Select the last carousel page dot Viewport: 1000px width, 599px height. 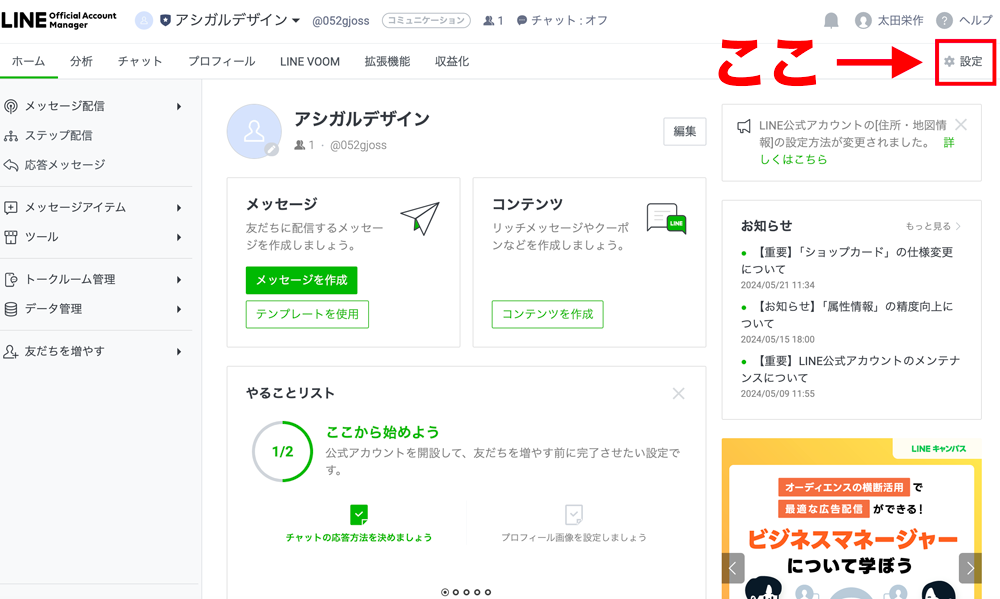[488, 592]
